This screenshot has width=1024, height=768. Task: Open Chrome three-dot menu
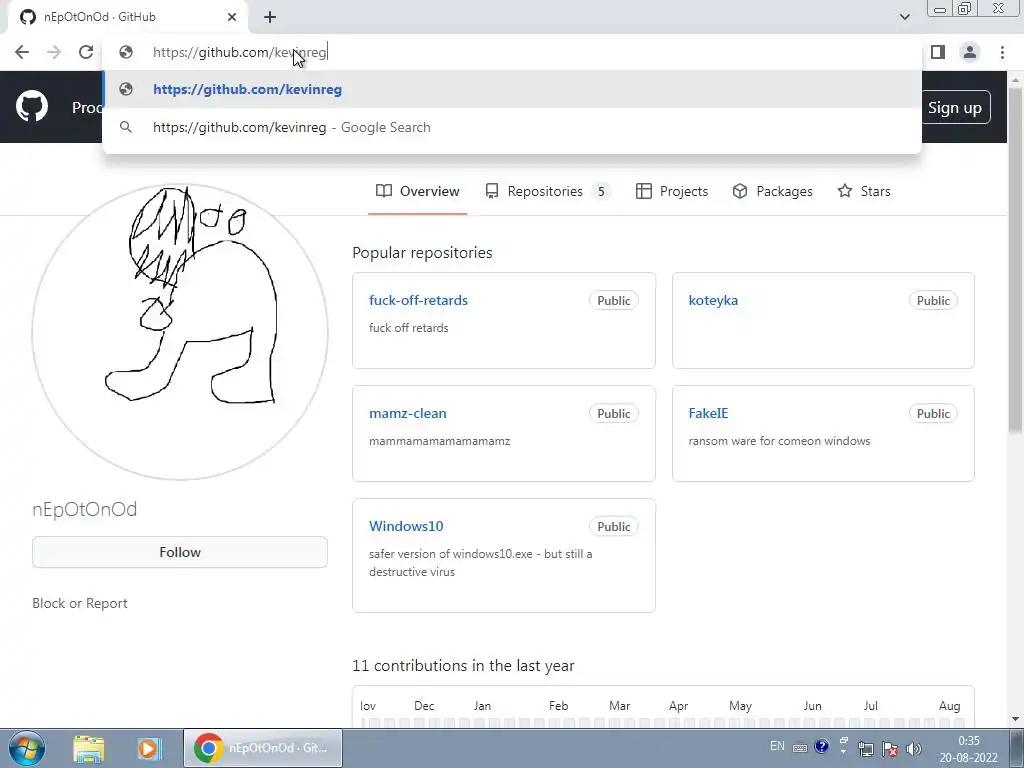1002,52
